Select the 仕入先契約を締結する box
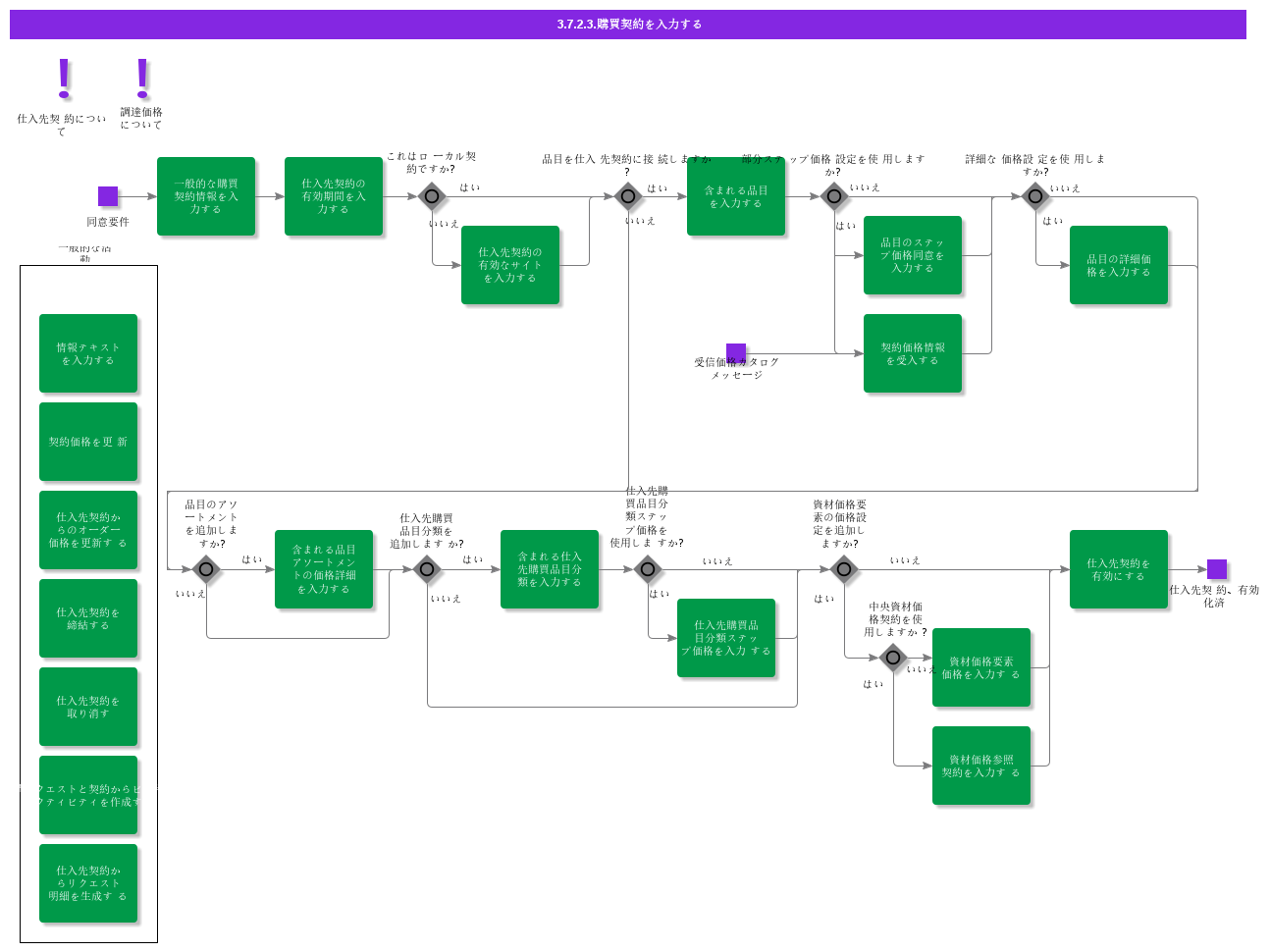This screenshot has height=952, width=1270. point(88,618)
